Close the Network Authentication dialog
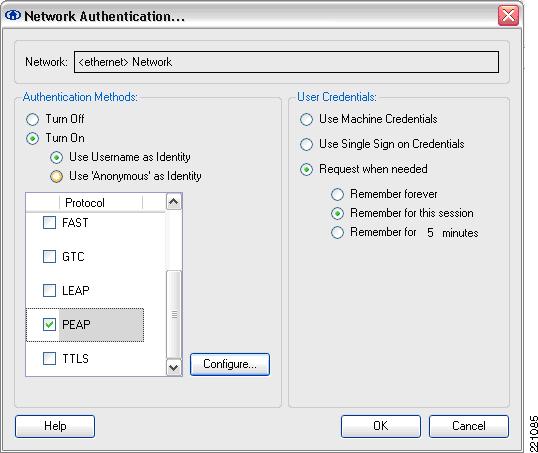Screen dimensions: 538x453 (508, 15)
